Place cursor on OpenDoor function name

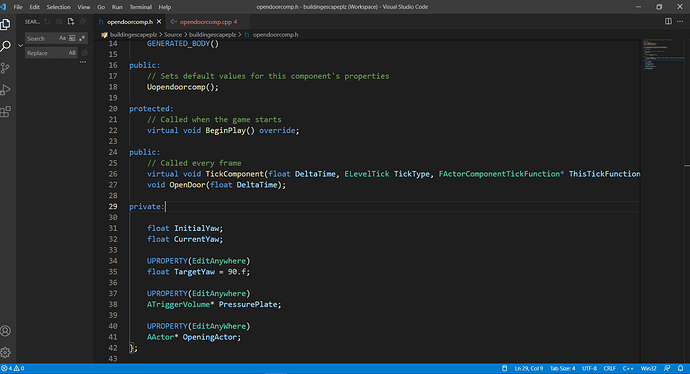(187, 185)
